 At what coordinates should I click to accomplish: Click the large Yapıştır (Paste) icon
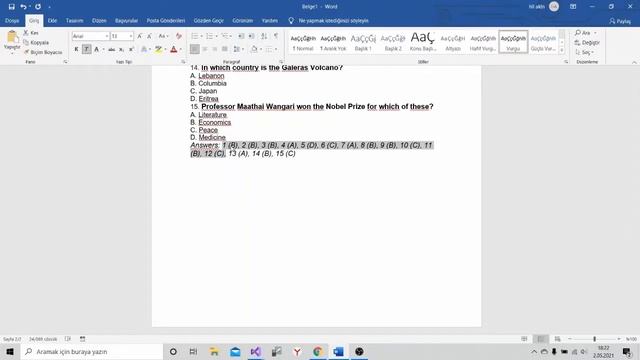tap(12, 37)
